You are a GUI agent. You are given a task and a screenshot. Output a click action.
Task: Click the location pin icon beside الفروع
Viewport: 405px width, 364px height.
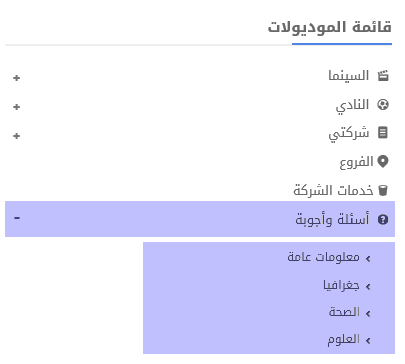pyautogui.click(x=383, y=162)
